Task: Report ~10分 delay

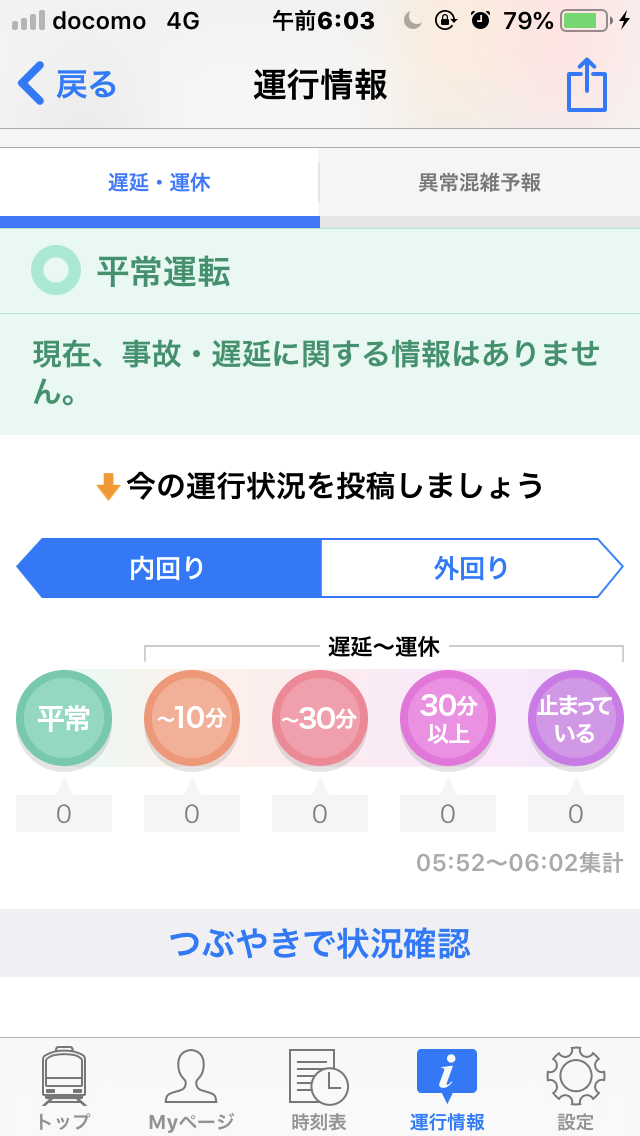Action: tap(192, 718)
